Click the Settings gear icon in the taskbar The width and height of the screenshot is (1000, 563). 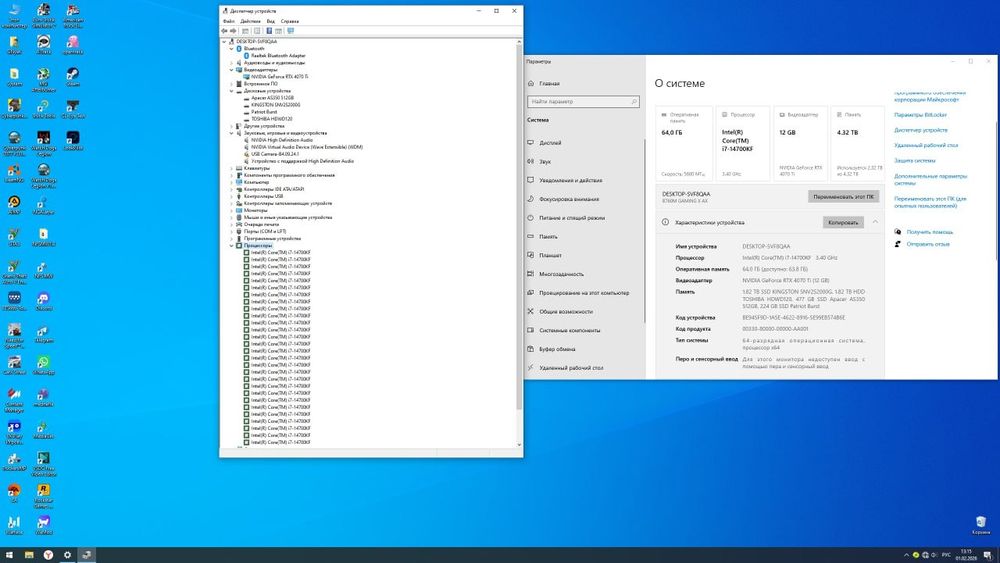pos(67,554)
